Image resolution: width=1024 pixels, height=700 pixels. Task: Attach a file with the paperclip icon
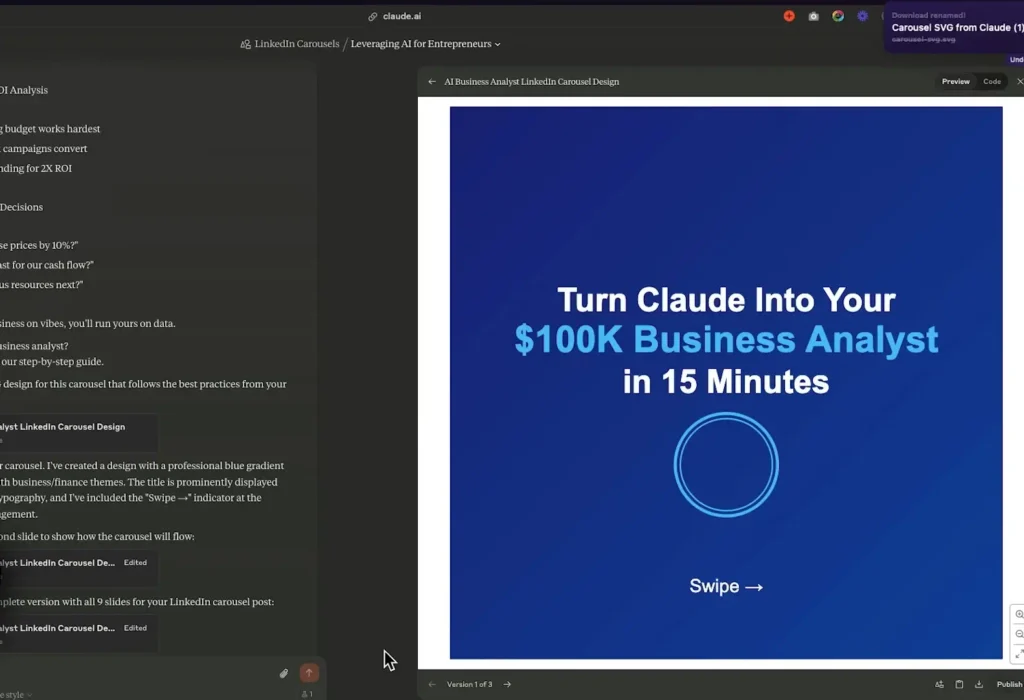283,673
